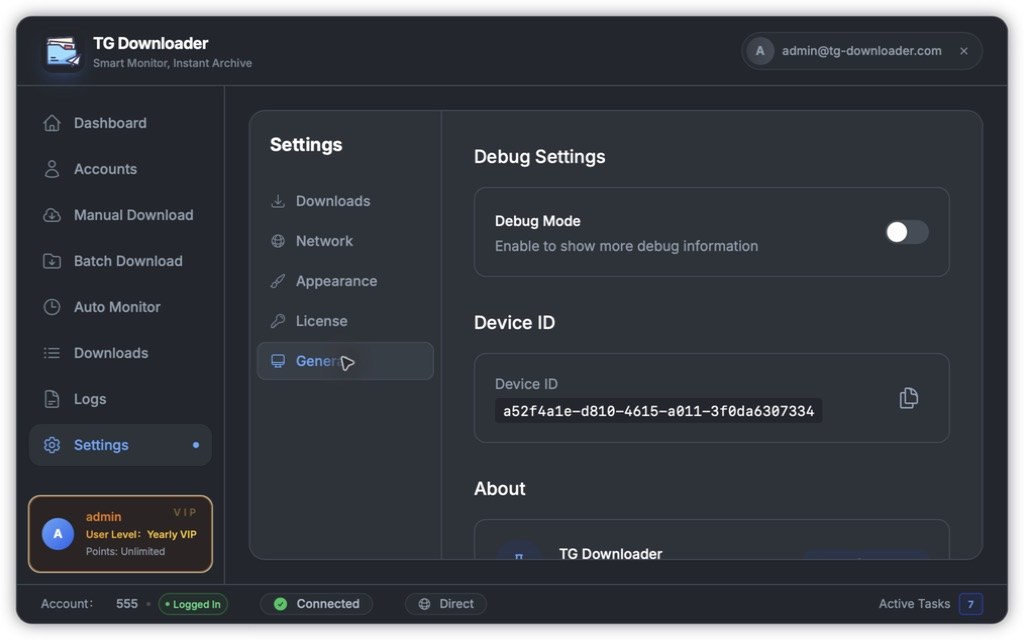
Task: Click the Logs document icon
Action: [x=52, y=399]
